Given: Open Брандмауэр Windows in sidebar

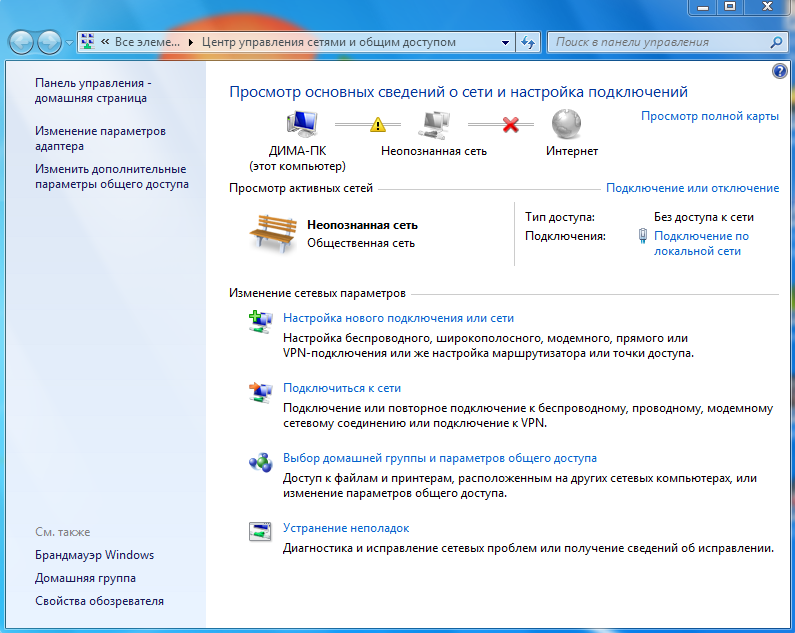Looking at the screenshot, I should [x=94, y=555].
